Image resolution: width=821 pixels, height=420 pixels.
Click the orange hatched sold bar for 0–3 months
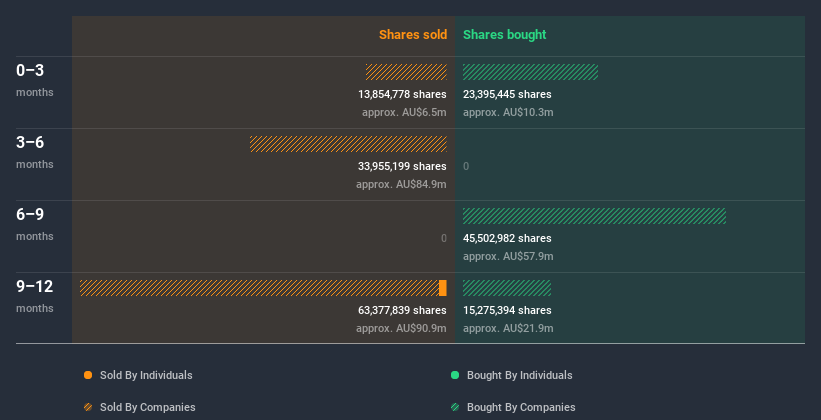coord(406,72)
